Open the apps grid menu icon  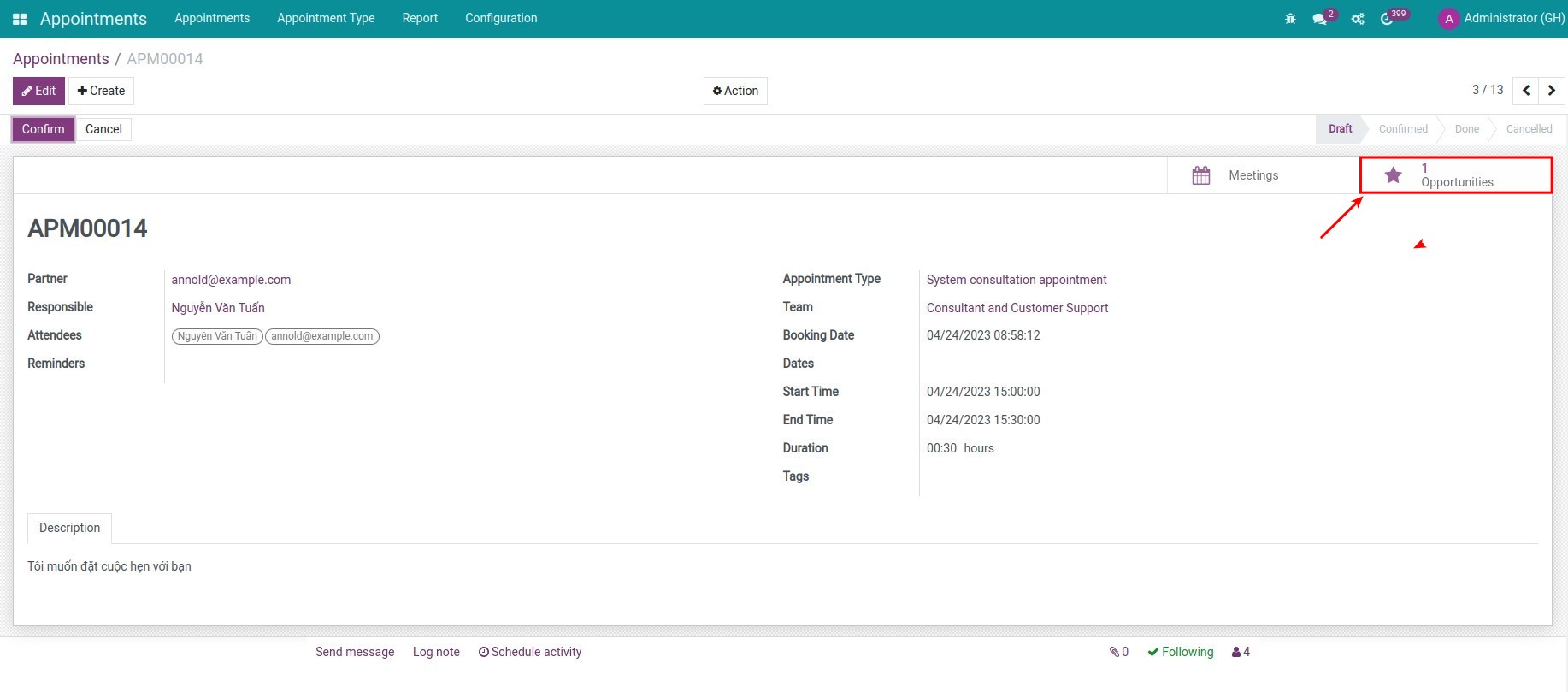pyautogui.click(x=20, y=19)
